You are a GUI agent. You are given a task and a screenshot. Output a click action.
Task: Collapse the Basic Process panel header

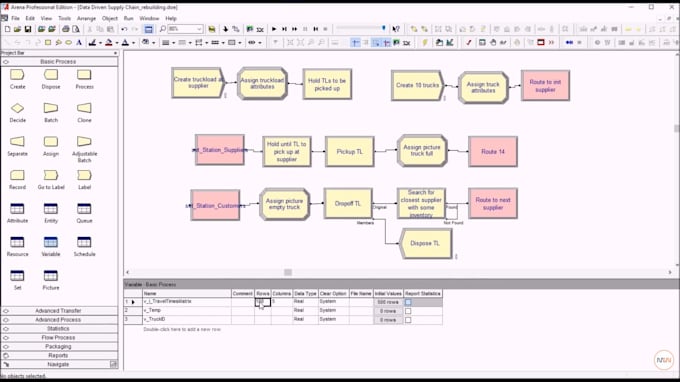[59, 62]
